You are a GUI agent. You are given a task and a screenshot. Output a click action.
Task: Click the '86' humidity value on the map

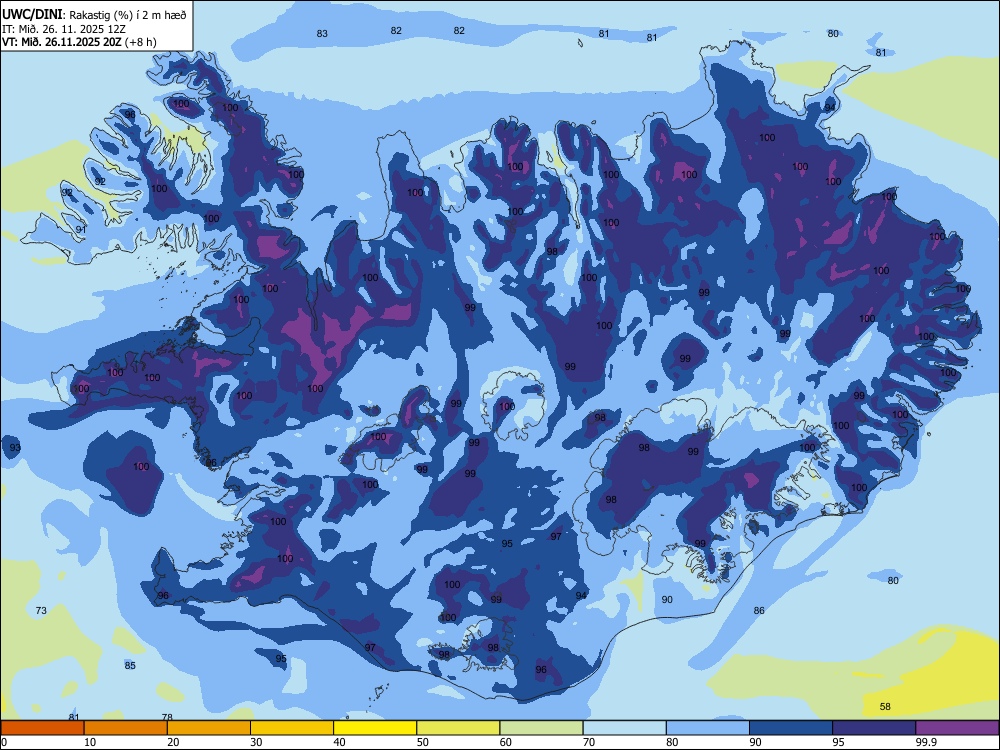pos(759,610)
